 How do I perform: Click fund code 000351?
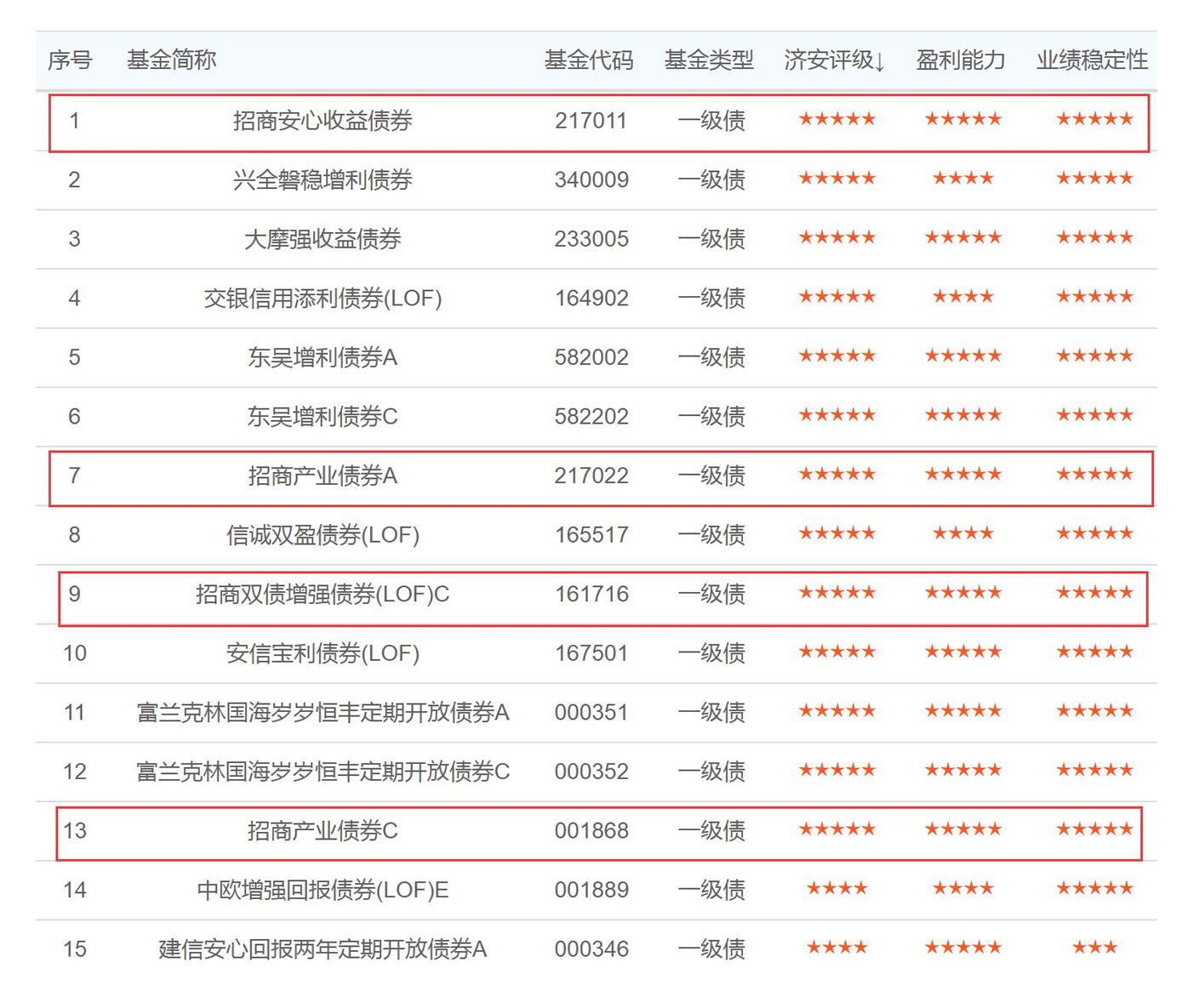591,712
